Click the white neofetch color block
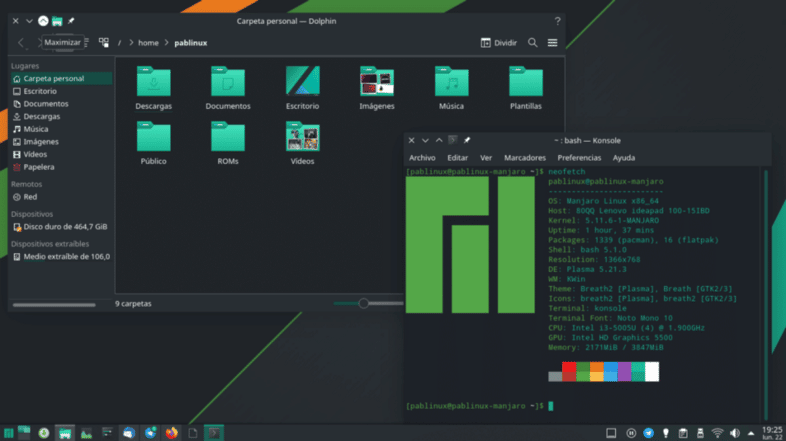786x441 pixels. (x=652, y=372)
